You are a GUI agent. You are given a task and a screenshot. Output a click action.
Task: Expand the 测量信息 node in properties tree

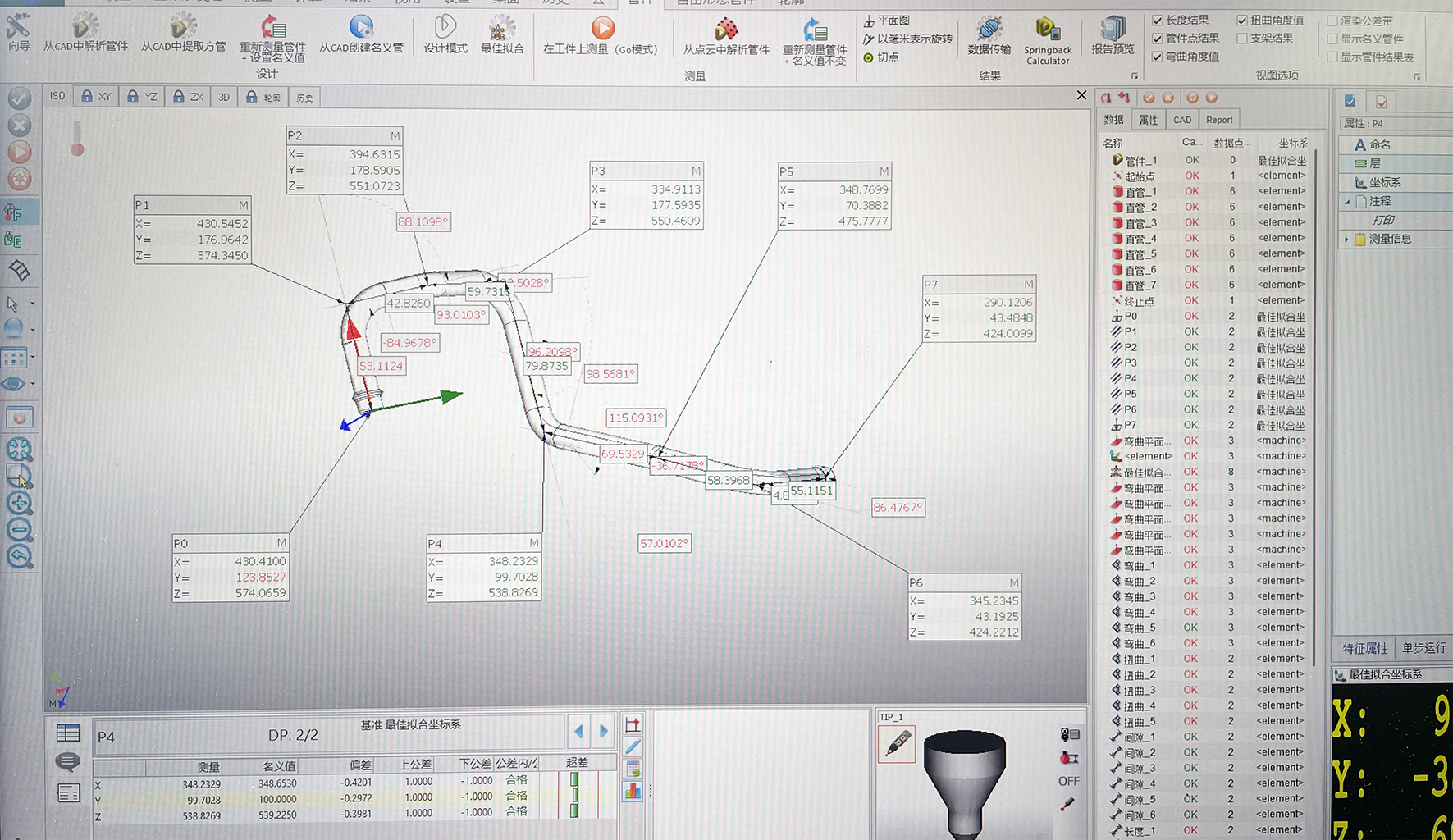[1347, 239]
